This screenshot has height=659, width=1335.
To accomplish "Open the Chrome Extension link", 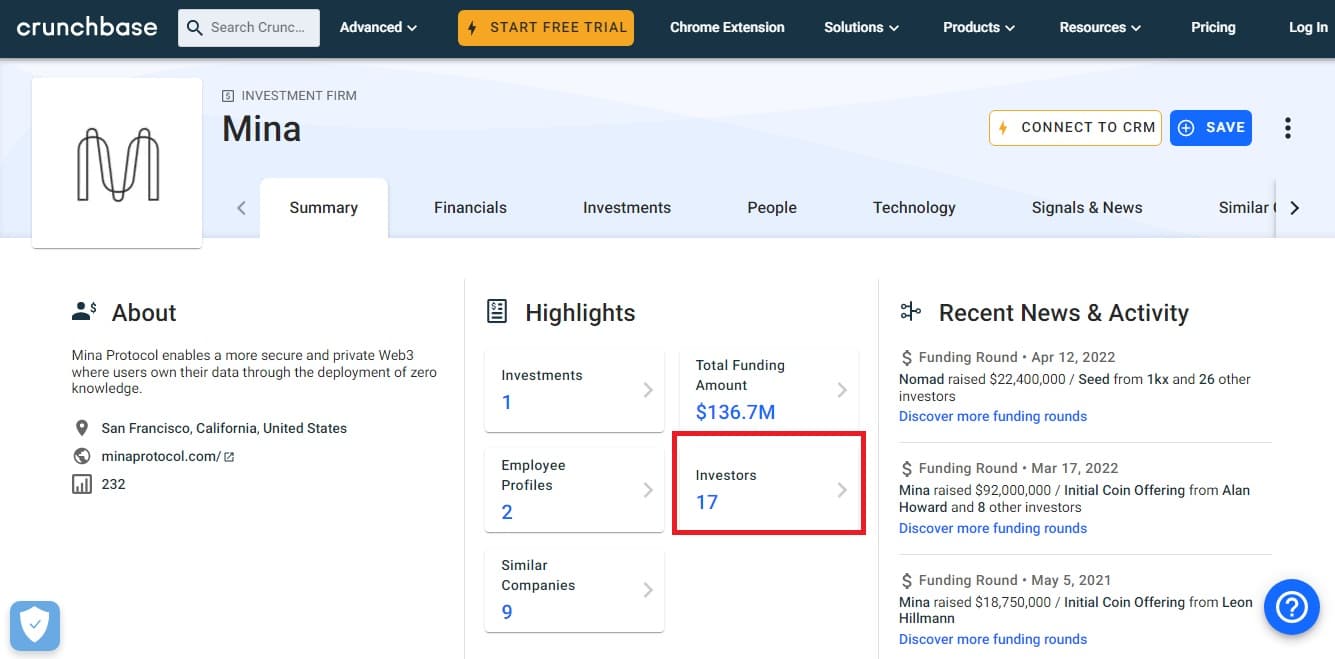I will pos(727,27).
